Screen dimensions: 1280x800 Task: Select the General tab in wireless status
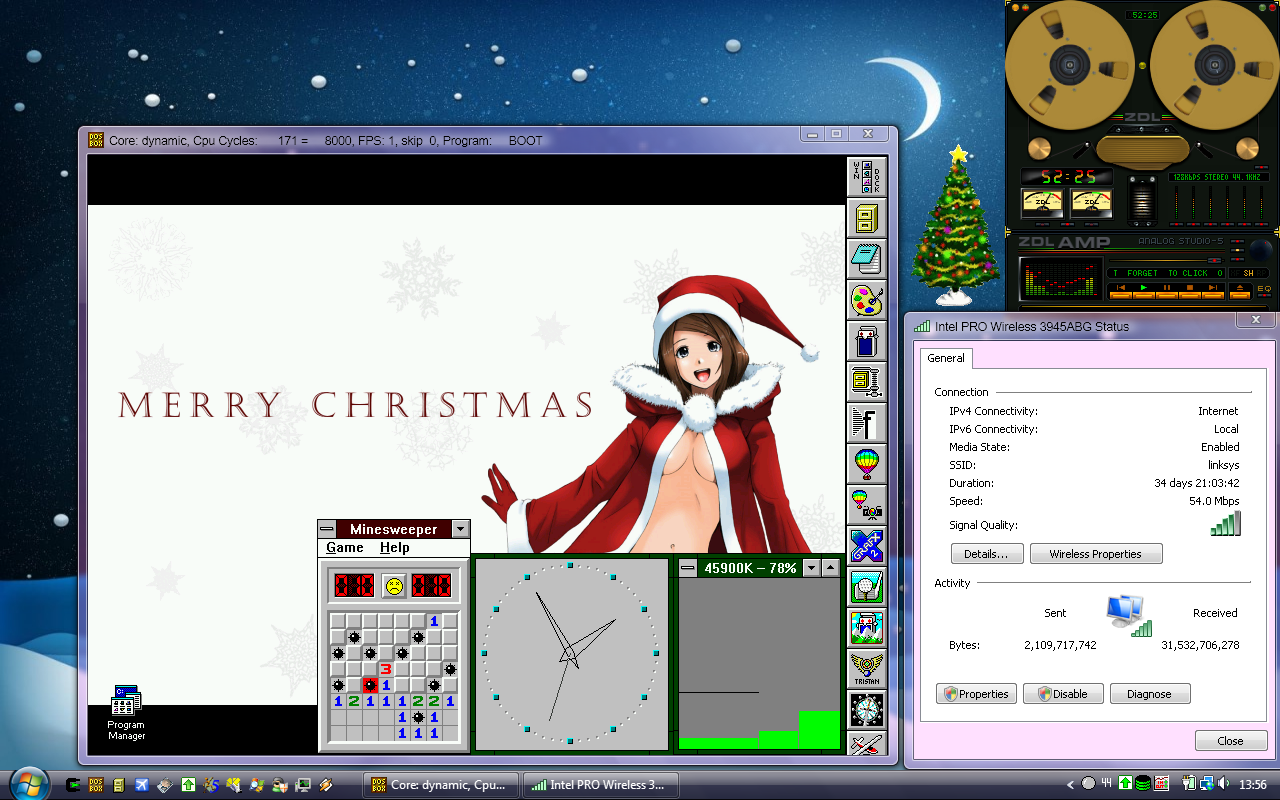(x=946, y=358)
